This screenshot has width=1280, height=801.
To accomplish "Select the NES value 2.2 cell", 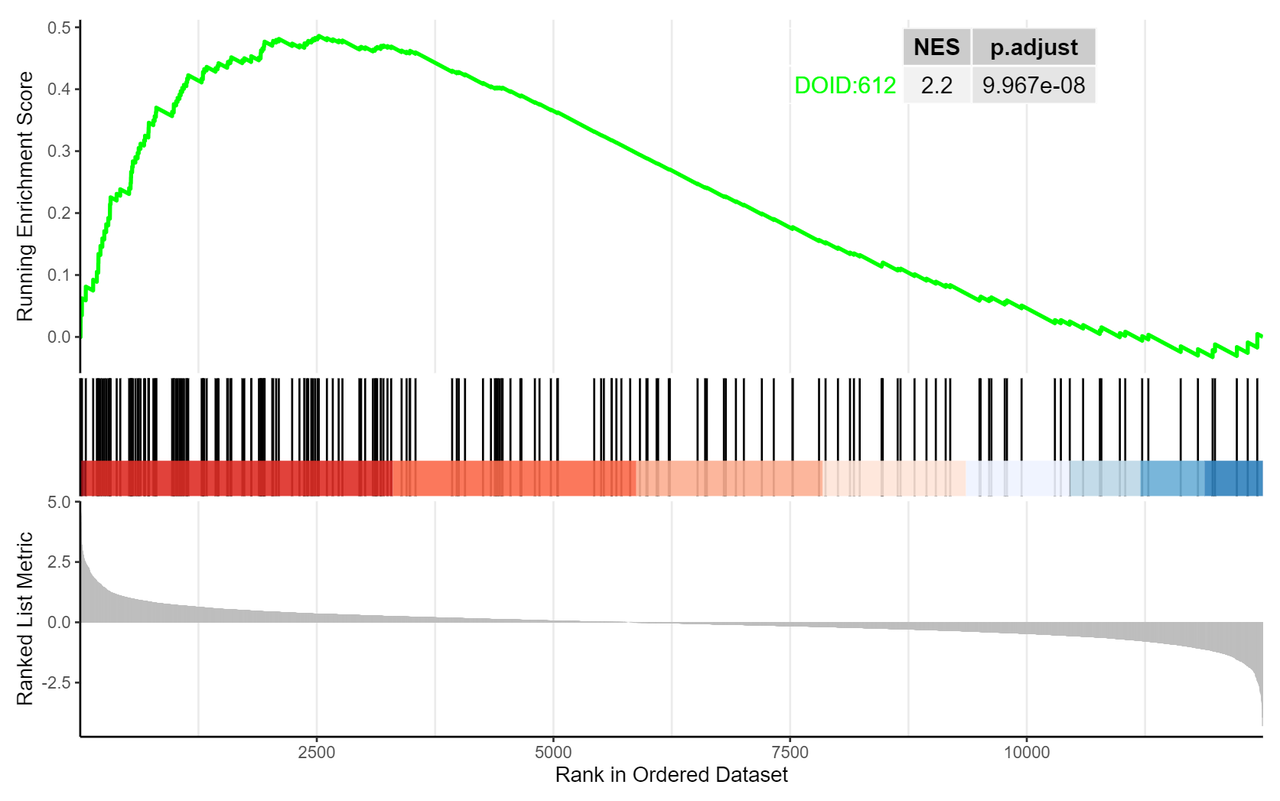I will [936, 85].
